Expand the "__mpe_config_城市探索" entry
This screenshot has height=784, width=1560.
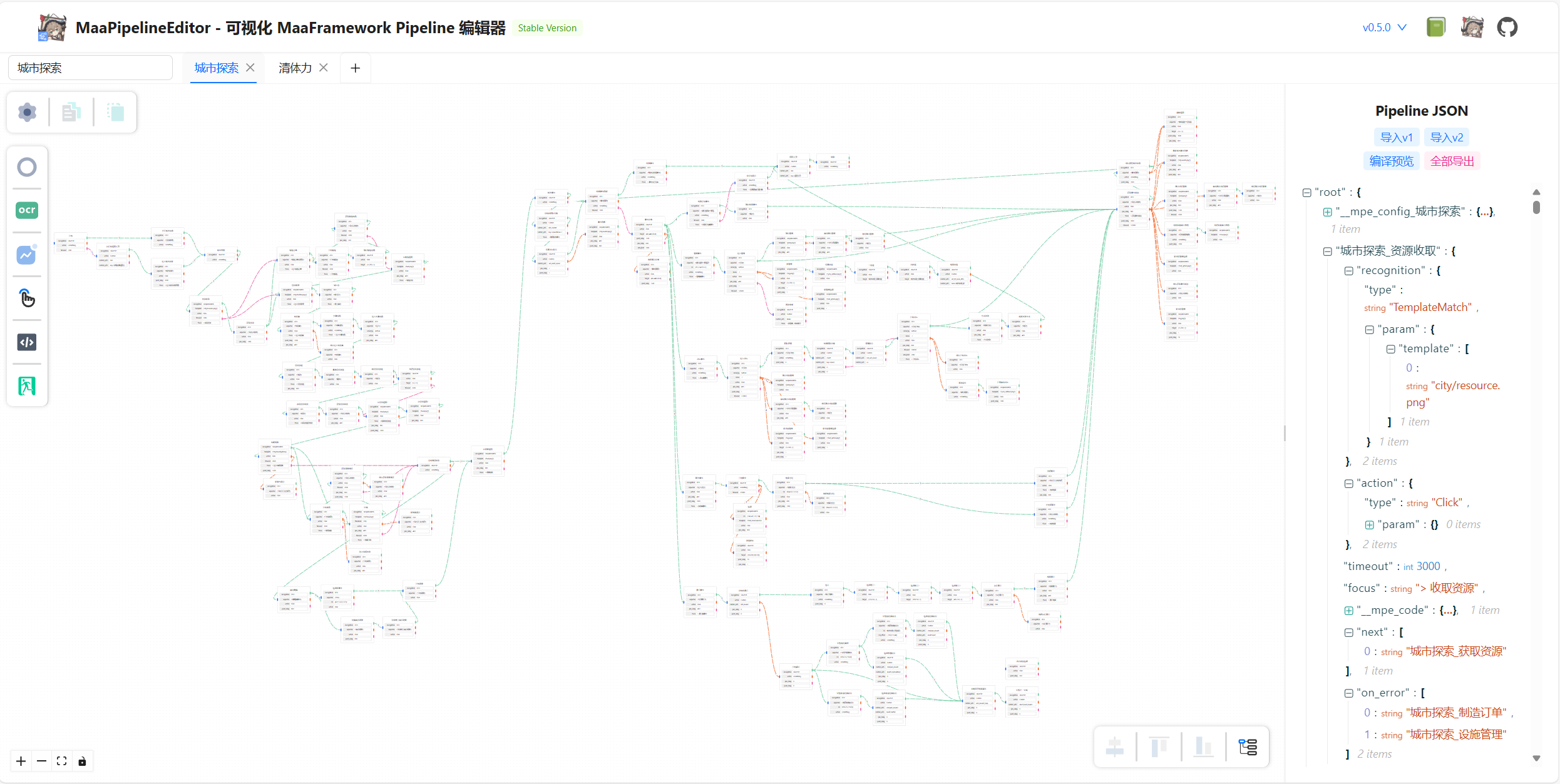1328,212
